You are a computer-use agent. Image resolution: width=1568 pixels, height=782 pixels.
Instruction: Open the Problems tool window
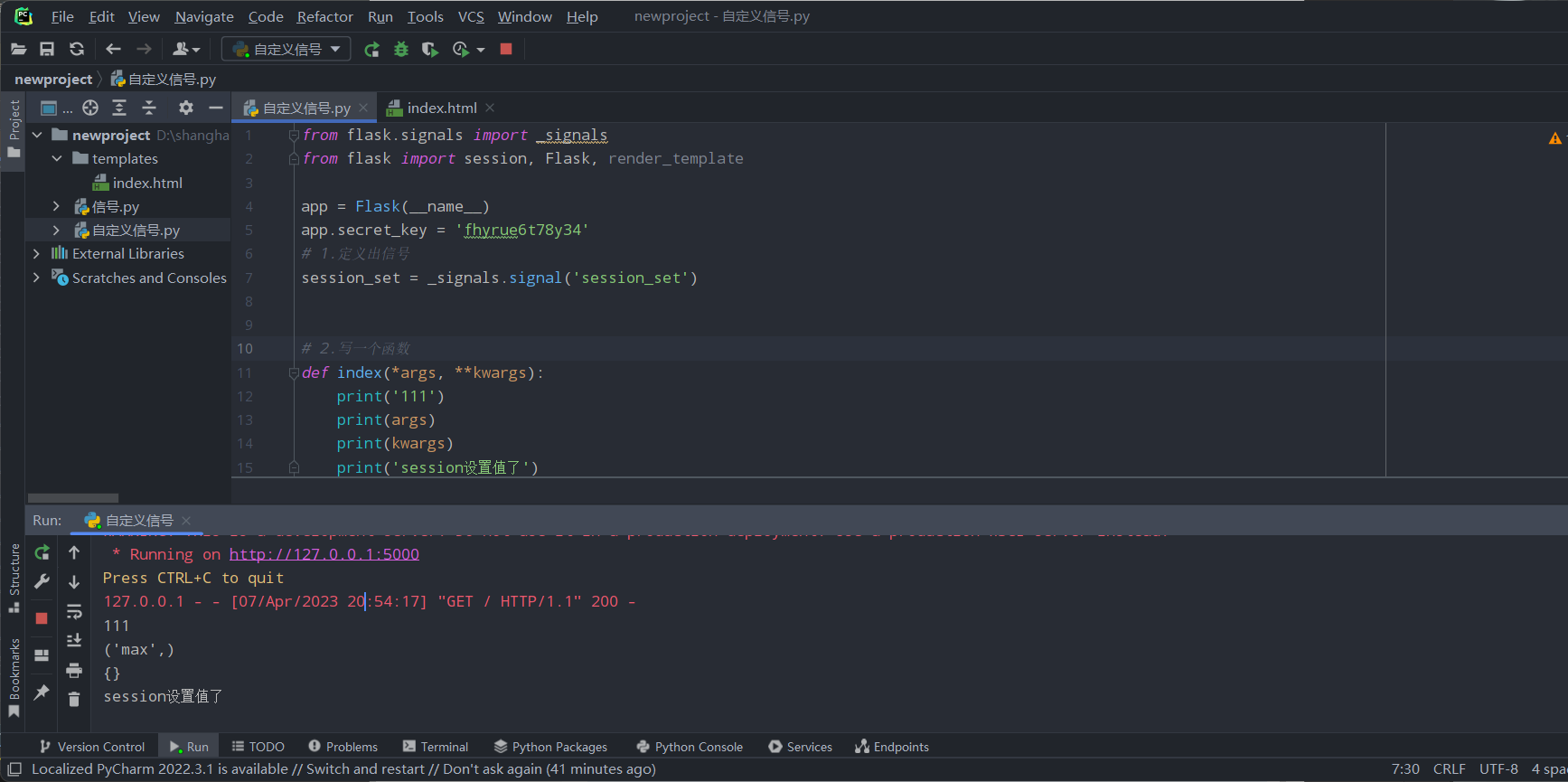pos(343,747)
